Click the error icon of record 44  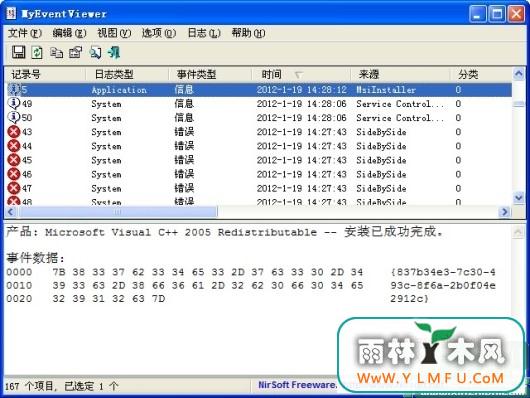(14, 146)
